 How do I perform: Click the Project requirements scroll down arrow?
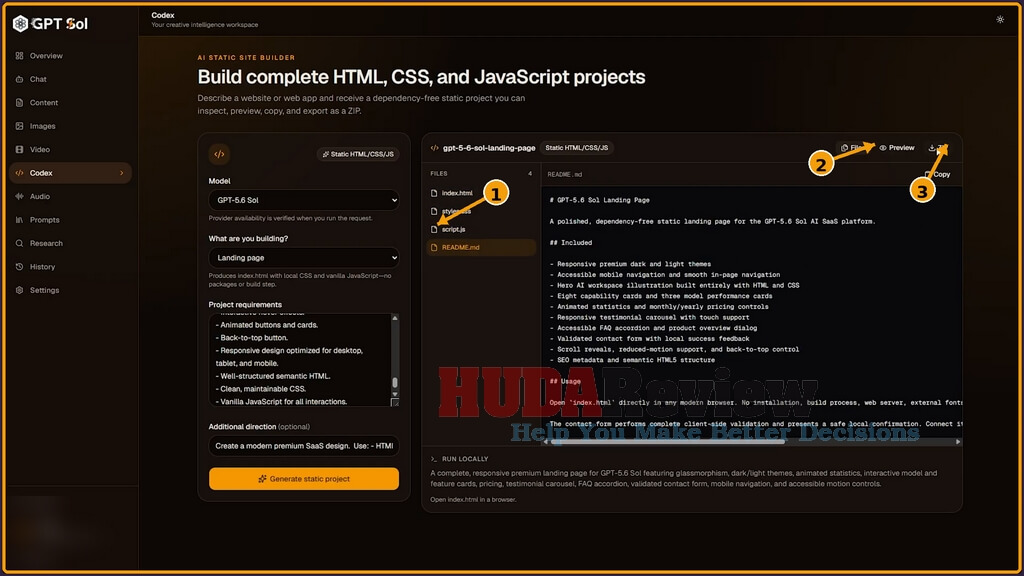tap(394, 394)
